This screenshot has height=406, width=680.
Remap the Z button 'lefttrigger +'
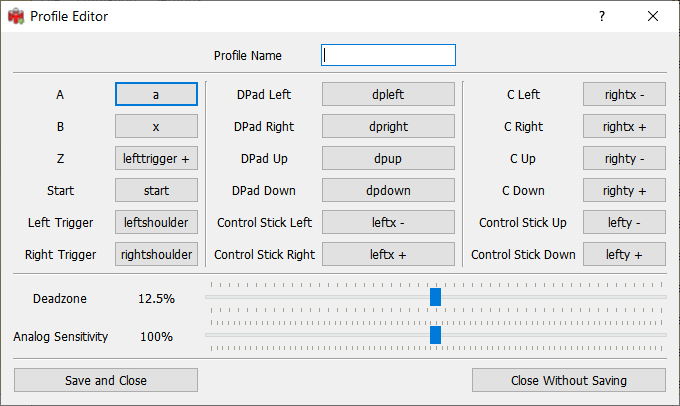coord(156,158)
